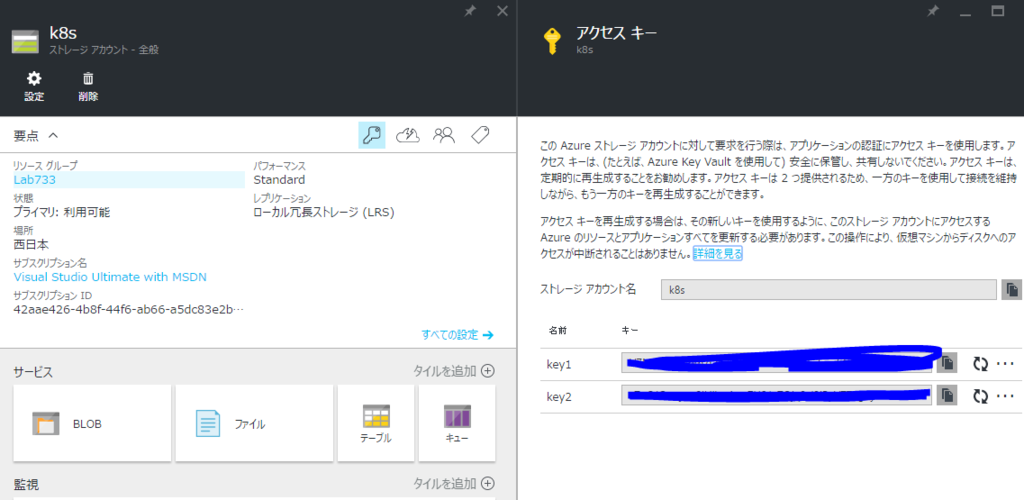The image size is (1024, 500).
Task: Pin the k8s storage account blade
Action: [x=469, y=11]
